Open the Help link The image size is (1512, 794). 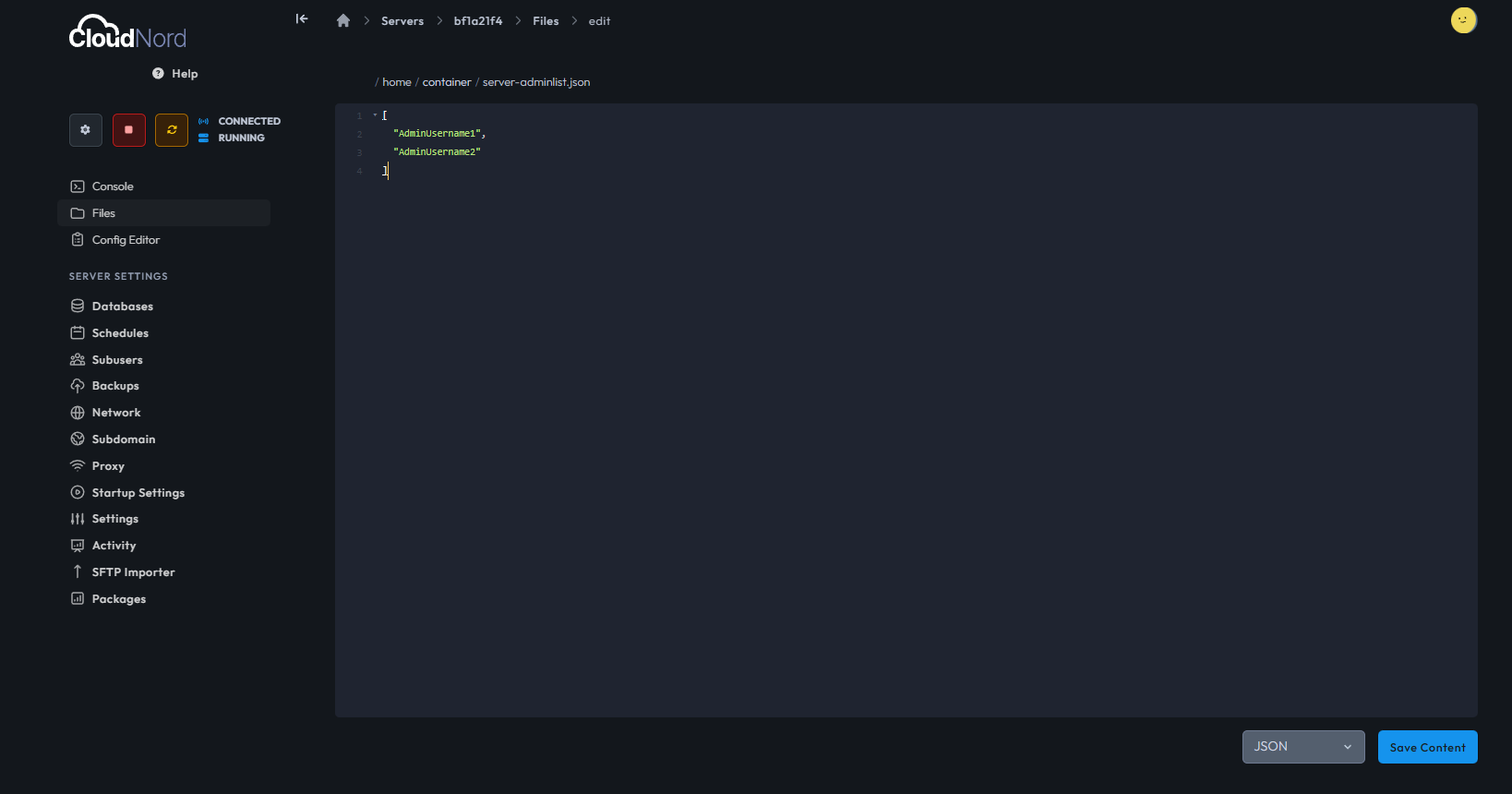tap(175, 74)
